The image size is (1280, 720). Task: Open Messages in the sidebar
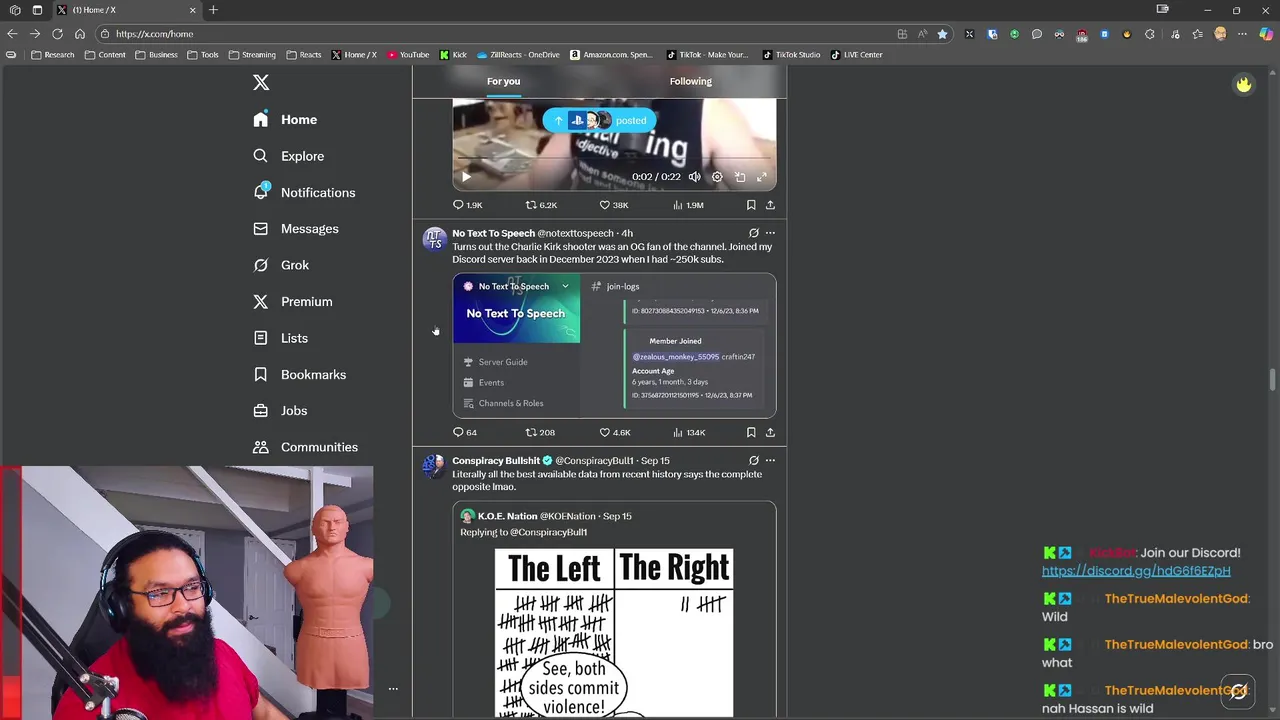tap(295, 228)
